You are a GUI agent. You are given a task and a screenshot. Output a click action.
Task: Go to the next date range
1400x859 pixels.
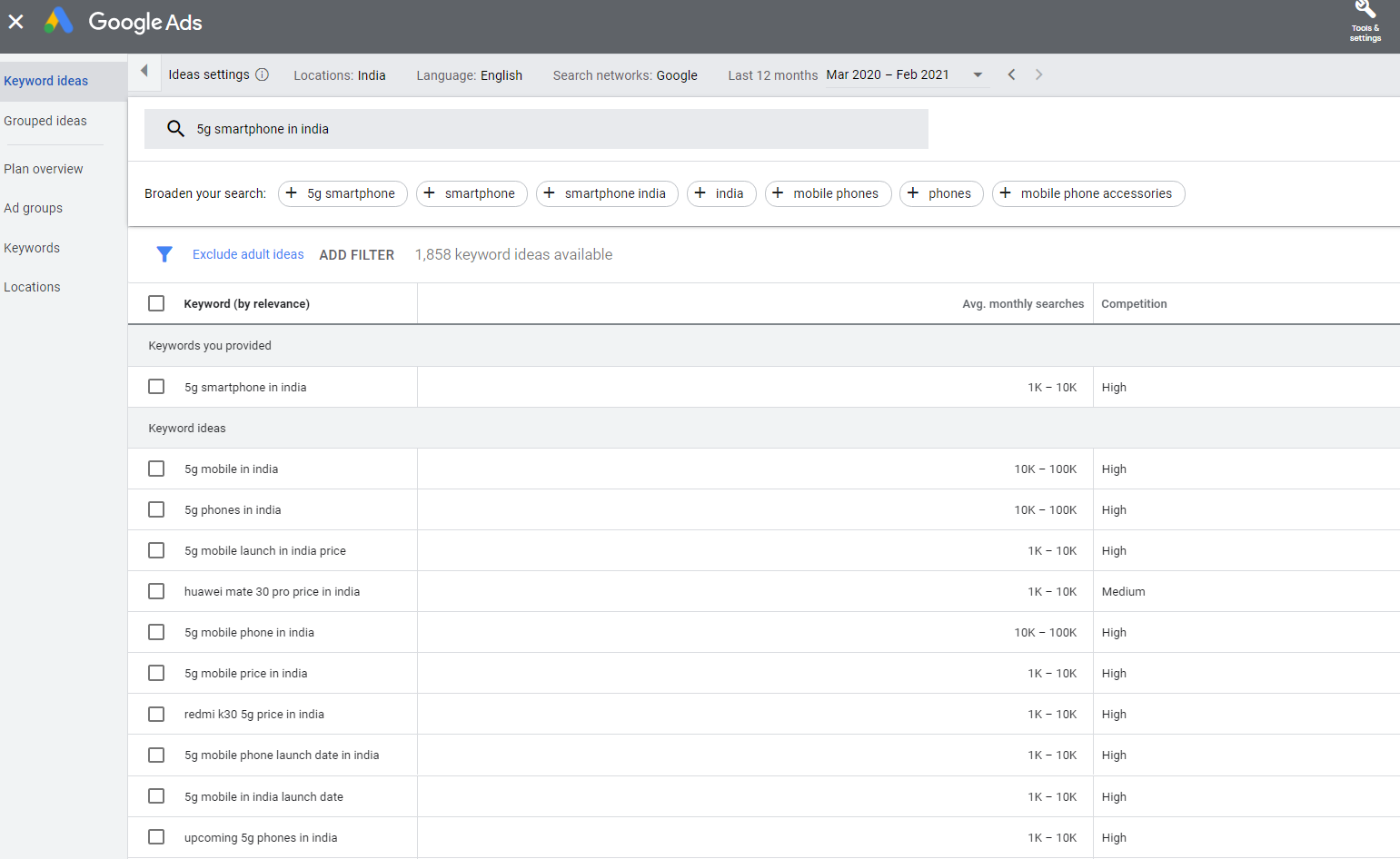tap(1038, 74)
